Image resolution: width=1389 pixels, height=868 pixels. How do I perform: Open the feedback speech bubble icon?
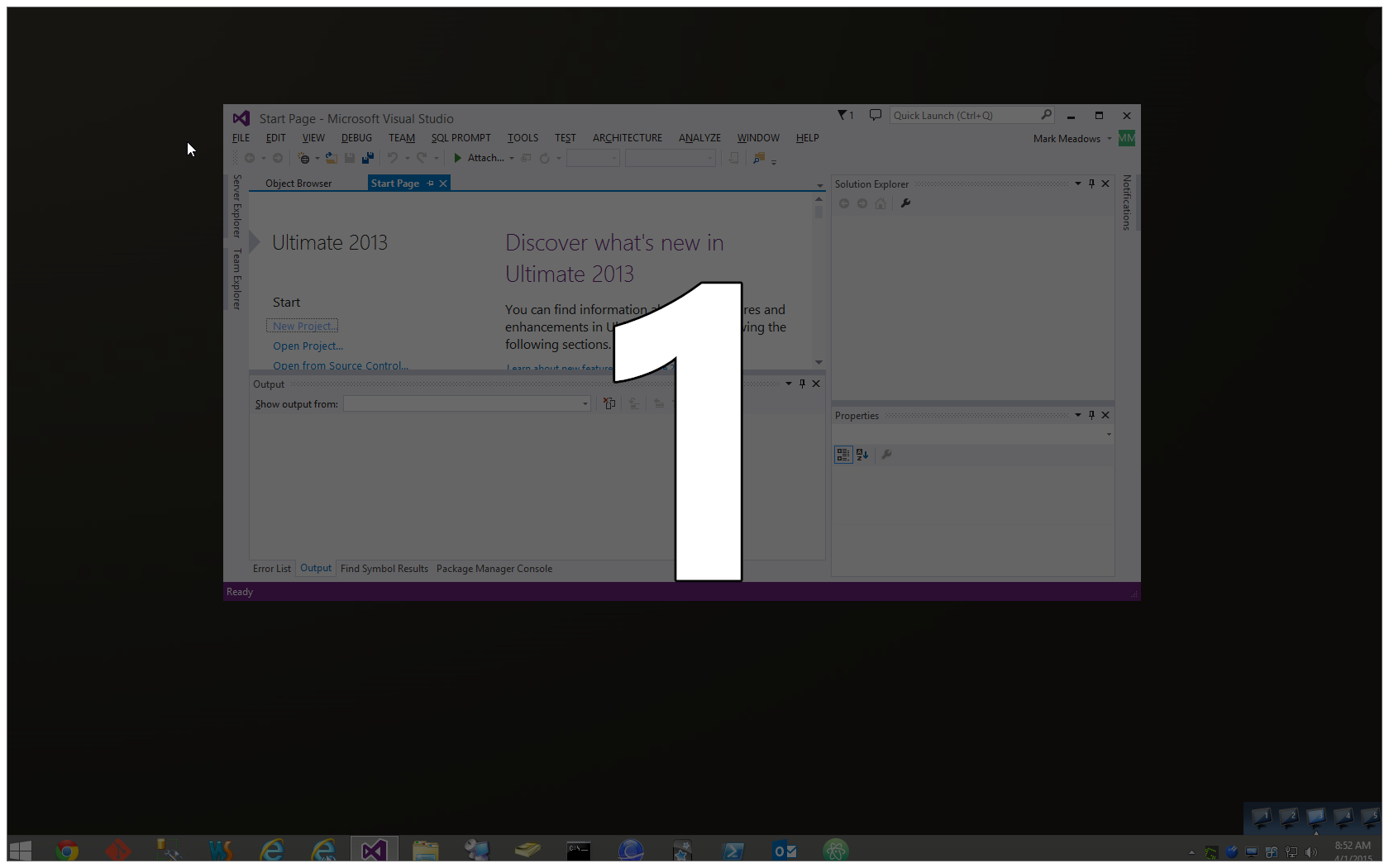(x=875, y=116)
